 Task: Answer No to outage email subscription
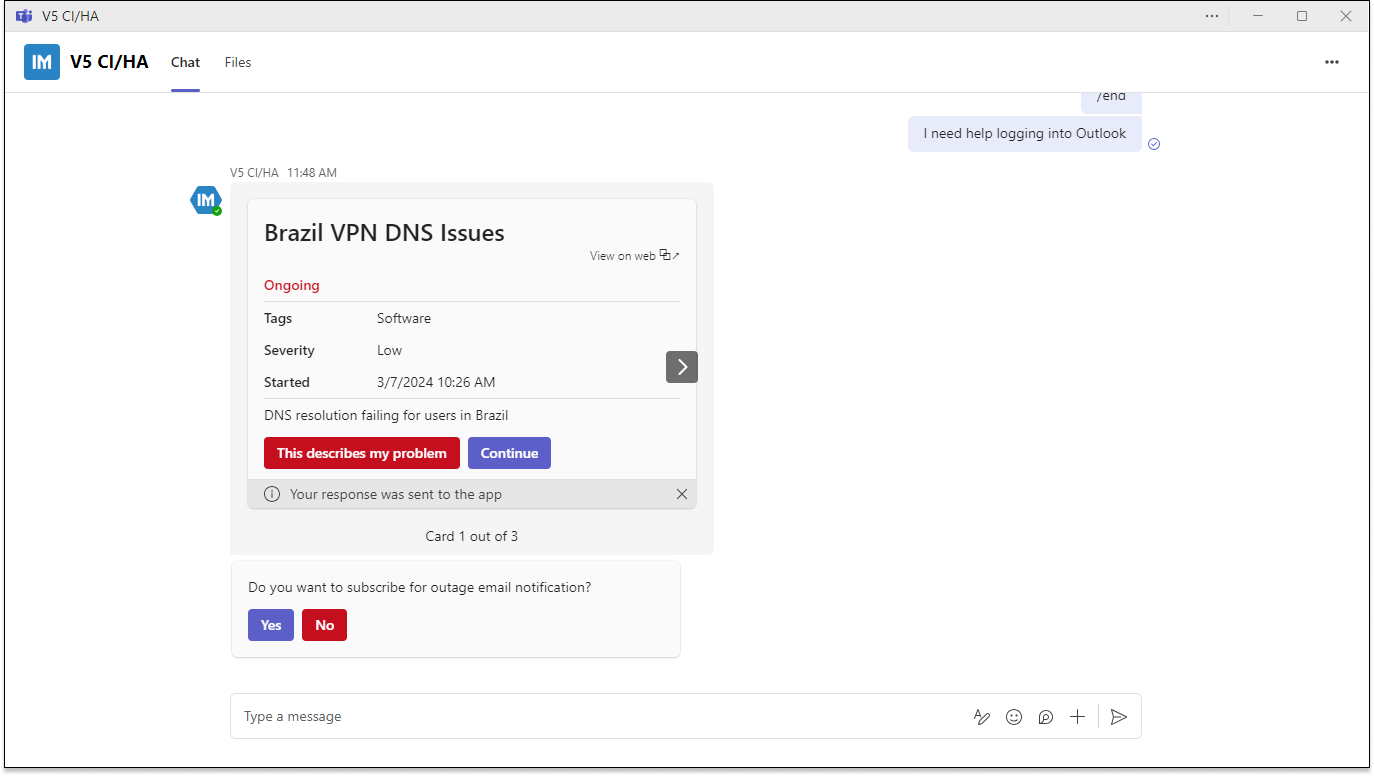(324, 625)
